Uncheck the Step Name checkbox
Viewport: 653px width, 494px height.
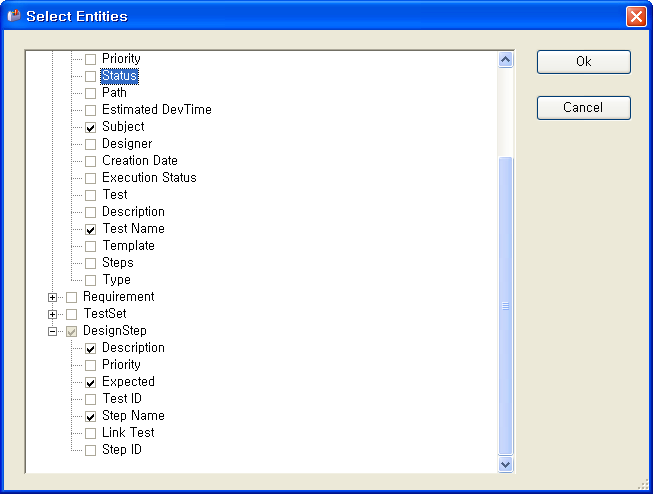pos(90,417)
